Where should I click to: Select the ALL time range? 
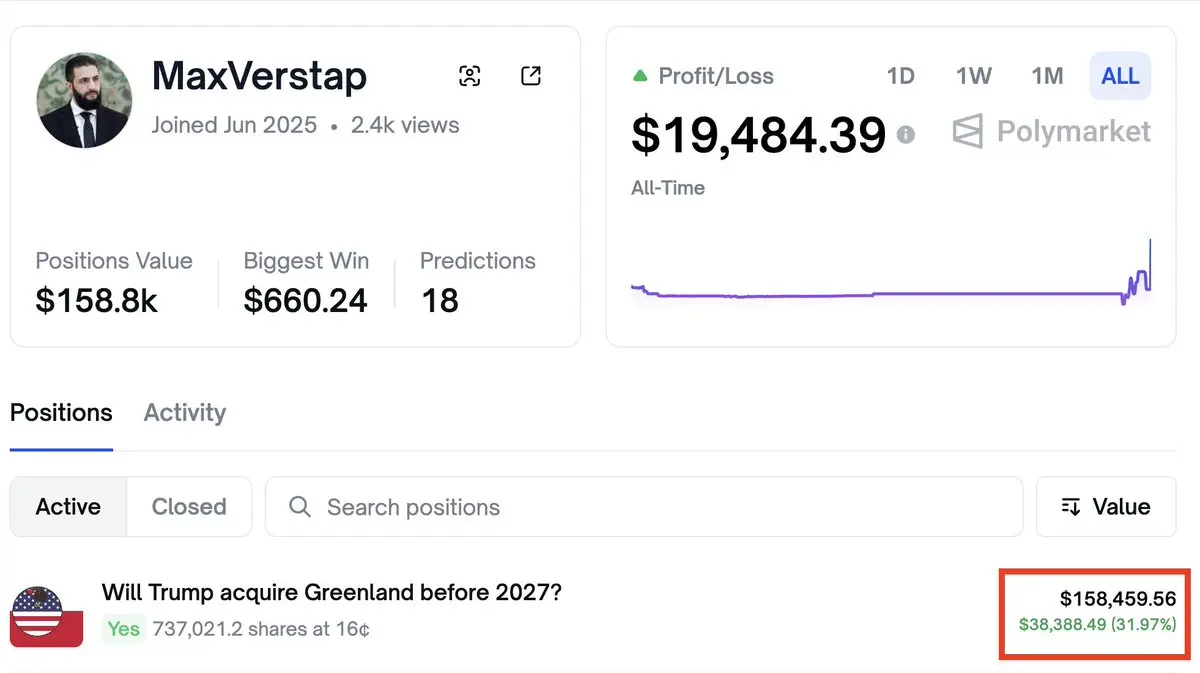1120,77
